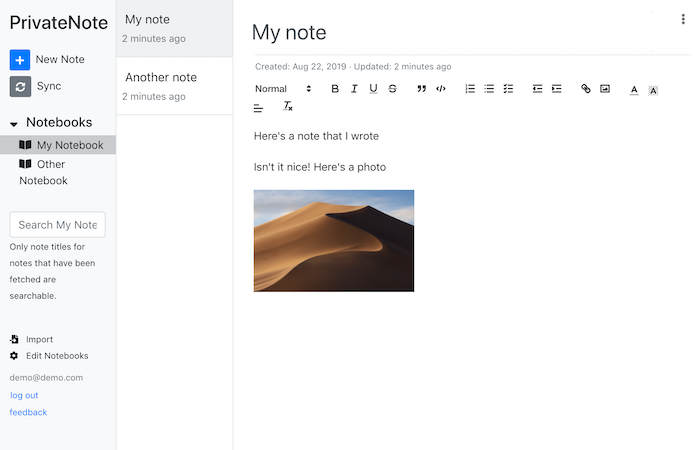Image resolution: width=700 pixels, height=450 pixels.
Task: Open the text color picker
Action: tap(634, 90)
